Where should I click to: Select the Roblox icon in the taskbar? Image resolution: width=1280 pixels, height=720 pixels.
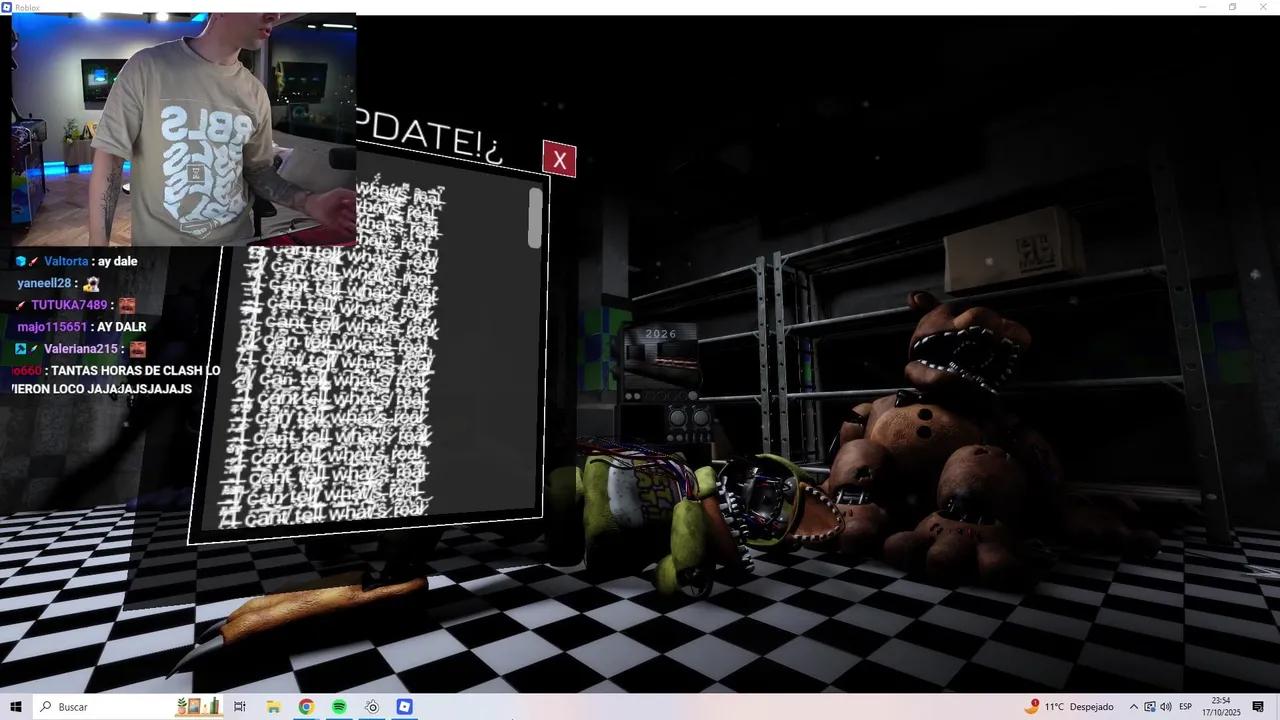click(404, 707)
